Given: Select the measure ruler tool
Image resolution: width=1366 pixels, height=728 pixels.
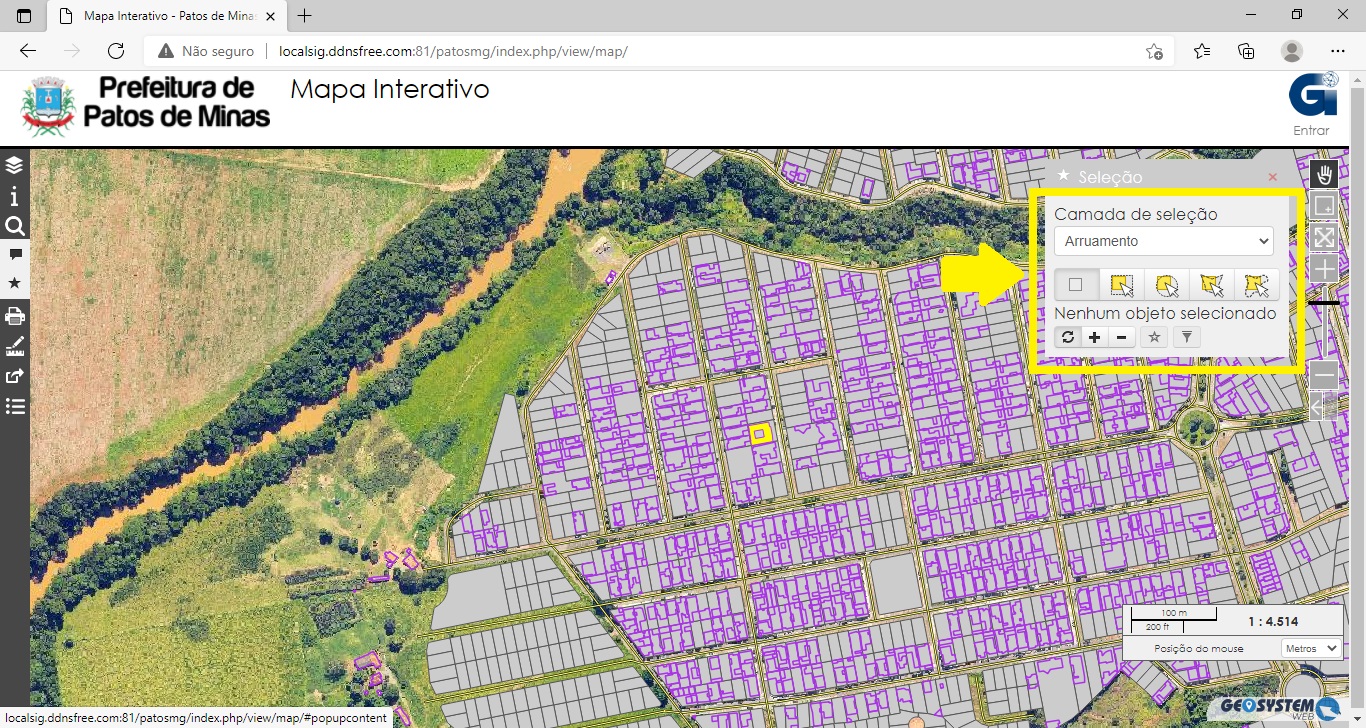Looking at the screenshot, I should pos(14,347).
